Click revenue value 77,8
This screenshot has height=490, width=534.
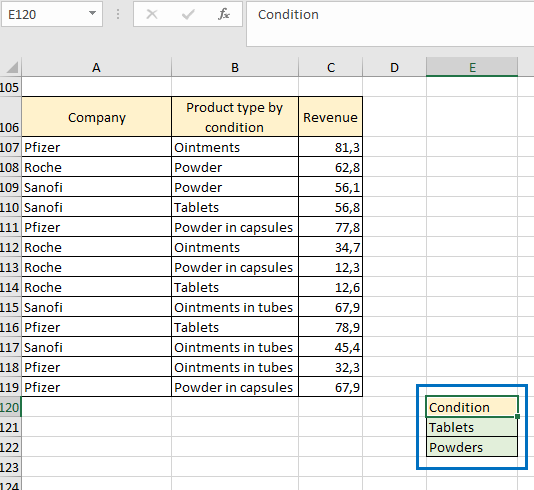[330, 227]
